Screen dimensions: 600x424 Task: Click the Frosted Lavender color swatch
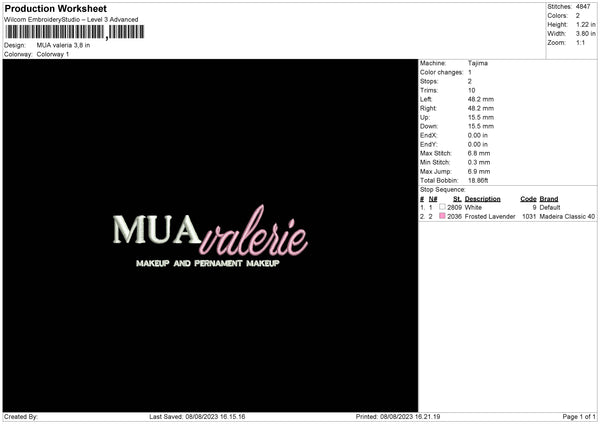point(442,216)
